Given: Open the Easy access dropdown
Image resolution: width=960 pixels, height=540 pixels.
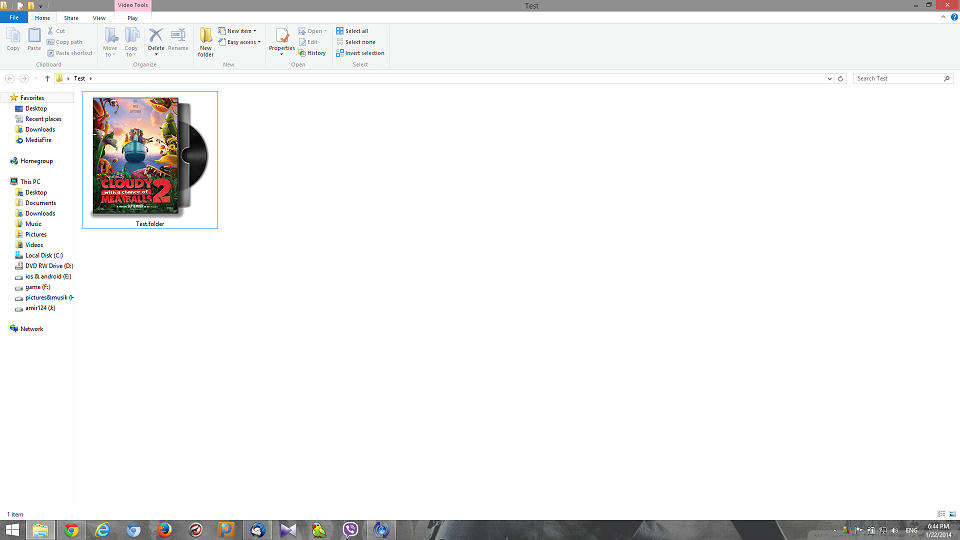Looking at the screenshot, I should click(239, 42).
